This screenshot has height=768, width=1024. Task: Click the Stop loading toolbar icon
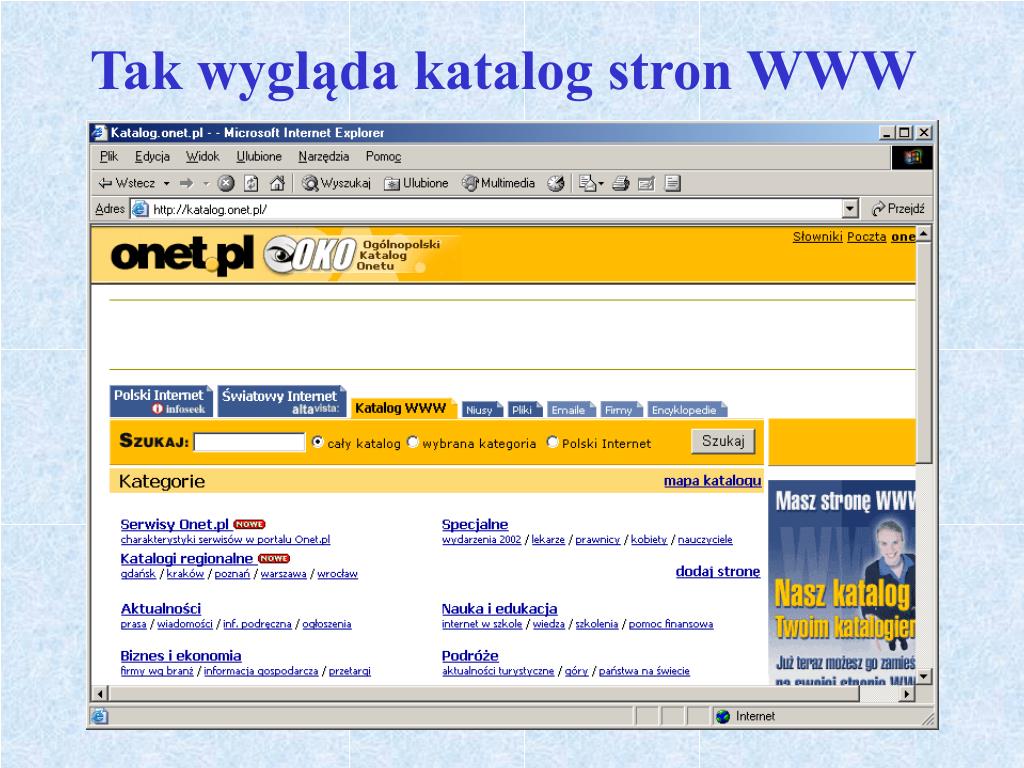[226, 184]
